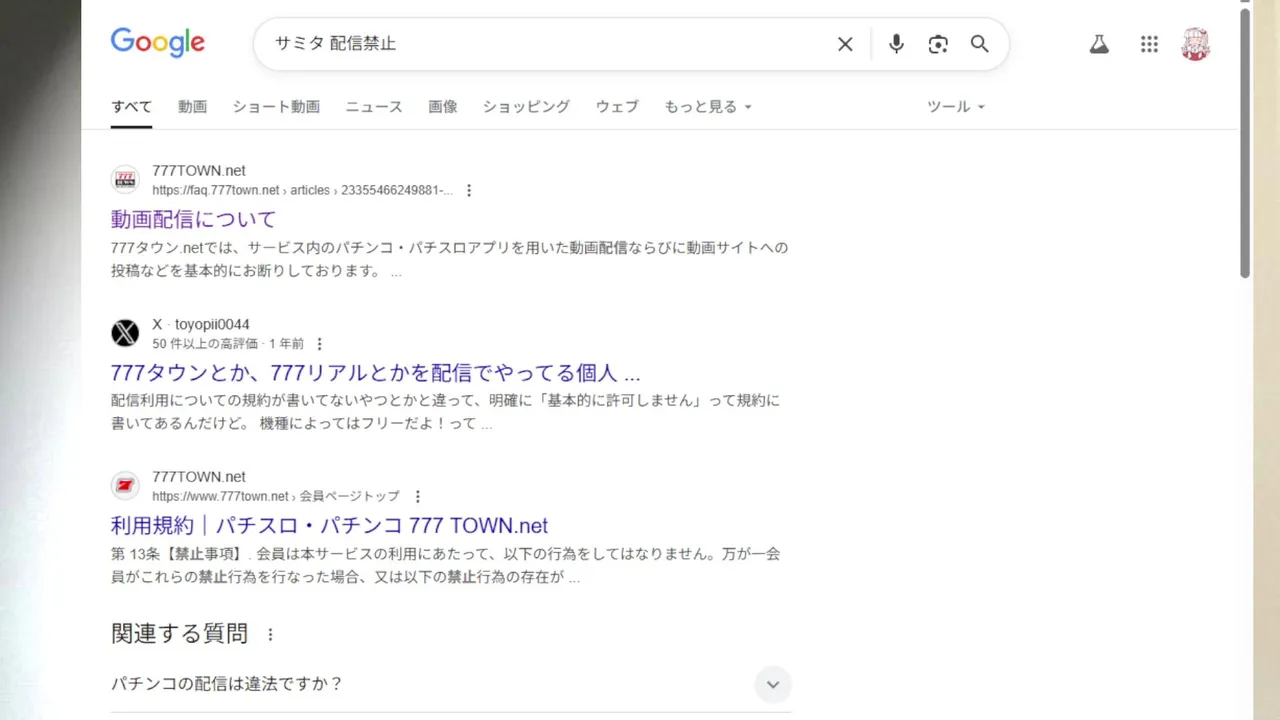The image size is (1280, 720).
Task: Switch to the ウェブ tab
Action: click(617, 106)
